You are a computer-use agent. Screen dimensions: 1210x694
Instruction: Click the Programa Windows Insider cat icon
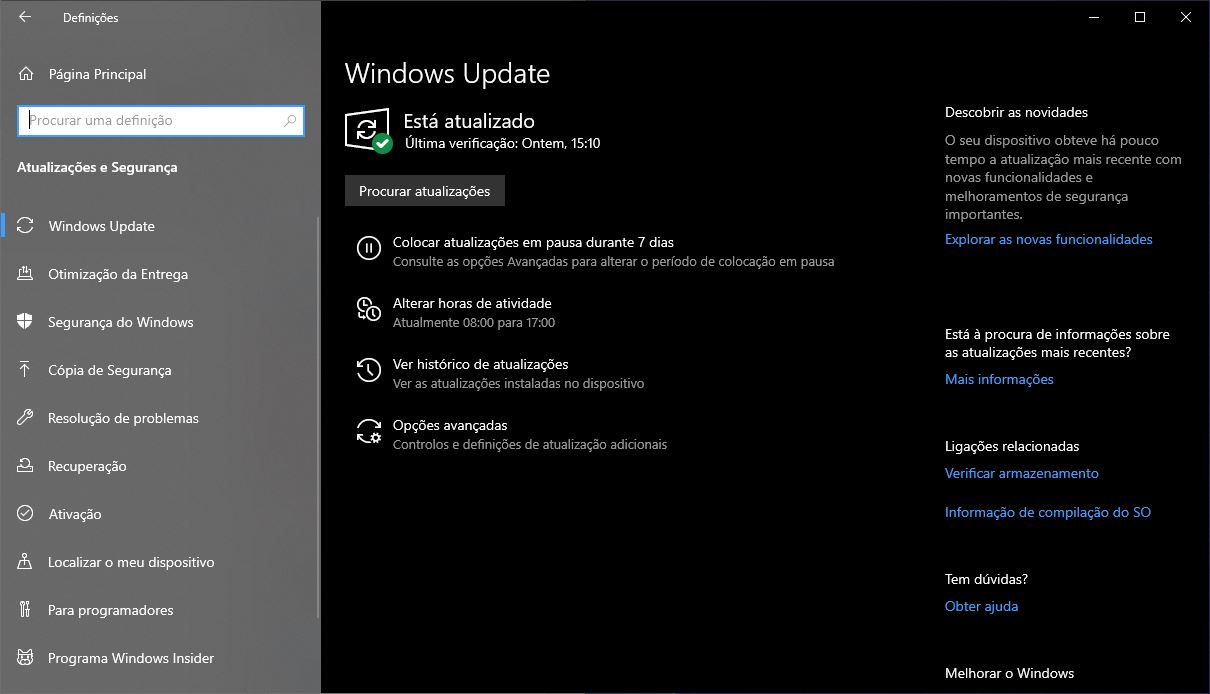click(26, 658)
